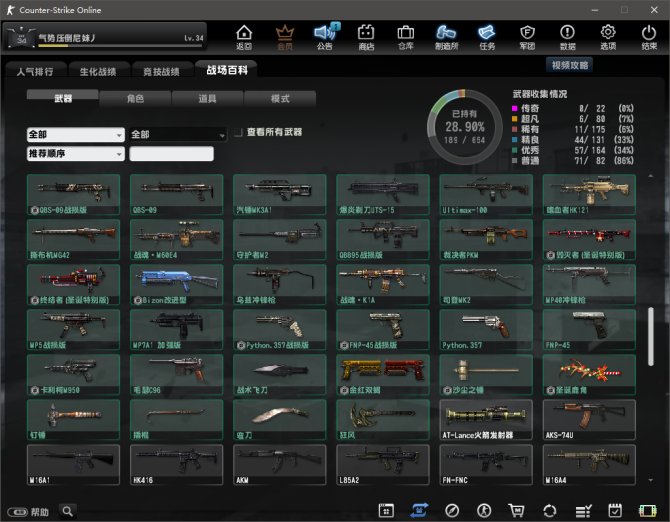Select the 角色 sub-tab
Image resolution: width=670 pixels, height=522 pixels.
(135, 98)
